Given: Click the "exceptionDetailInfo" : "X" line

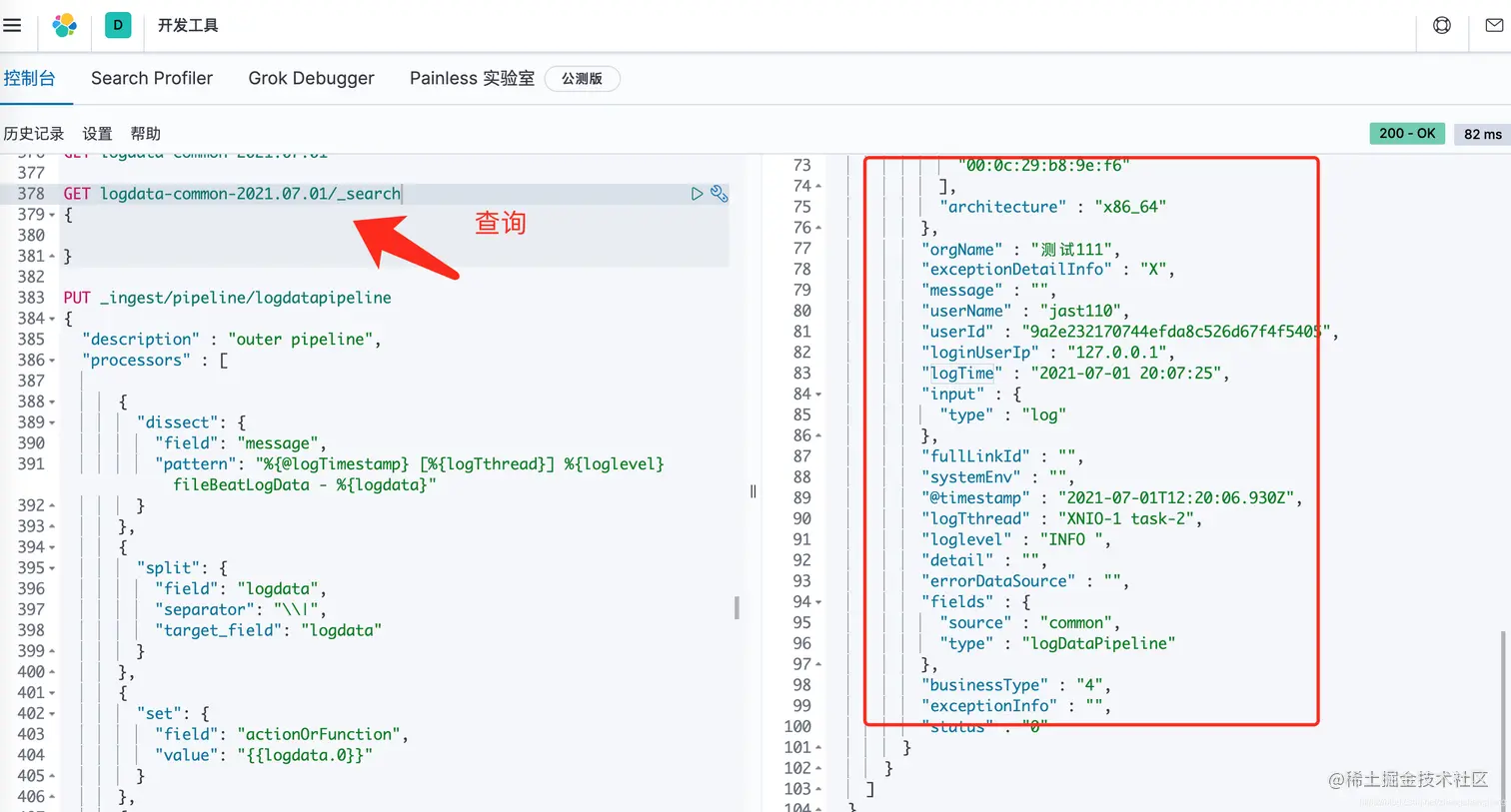Looking at the screenshot, I should [1047, 270].
